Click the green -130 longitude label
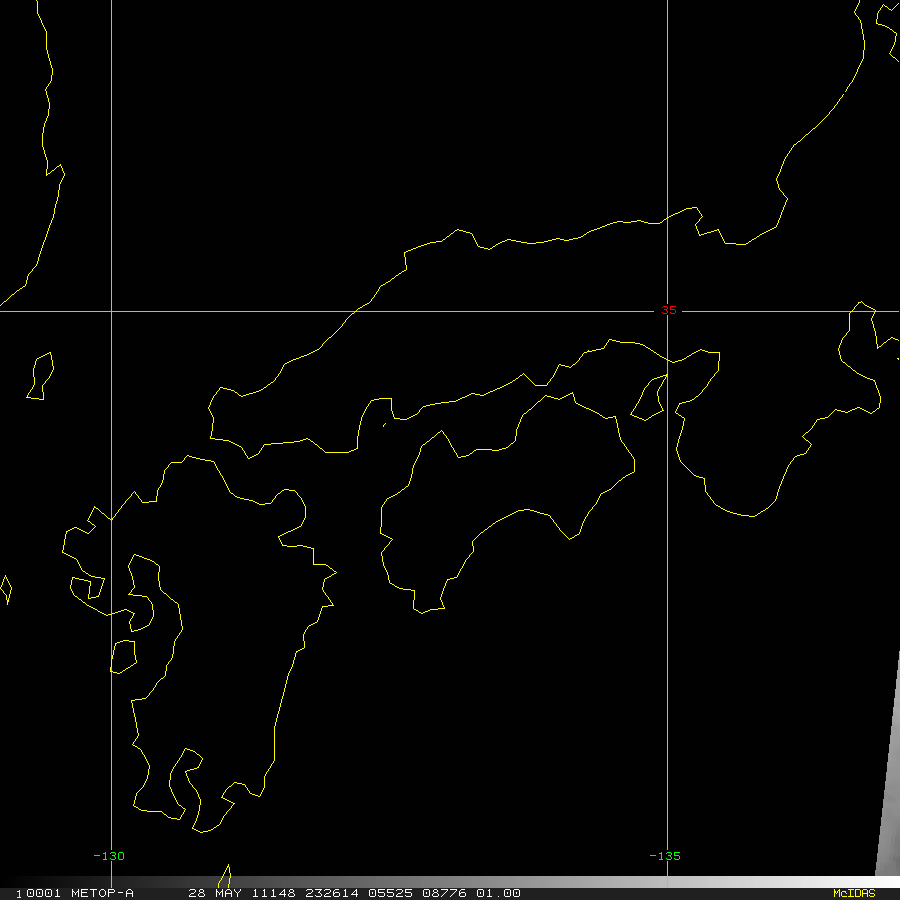Viewport: 900px width, 900px height. click(x=109, y=856)
